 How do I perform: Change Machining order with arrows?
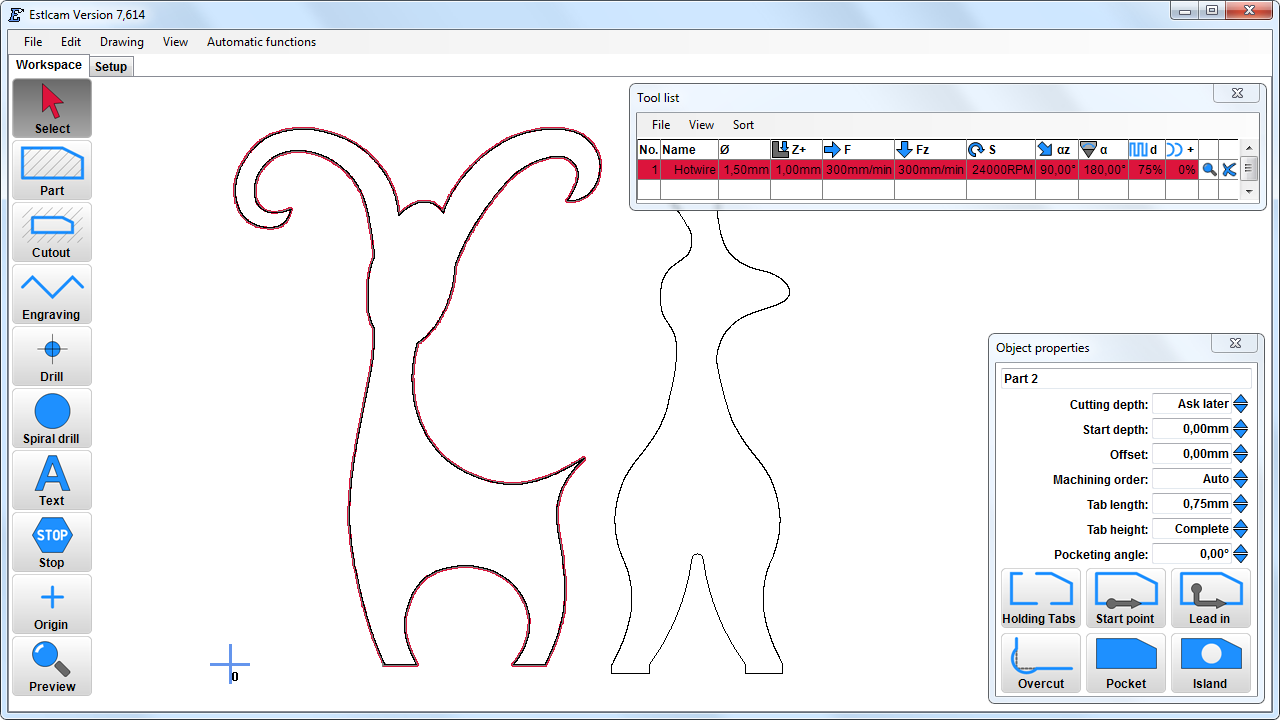pos(1241,479)
